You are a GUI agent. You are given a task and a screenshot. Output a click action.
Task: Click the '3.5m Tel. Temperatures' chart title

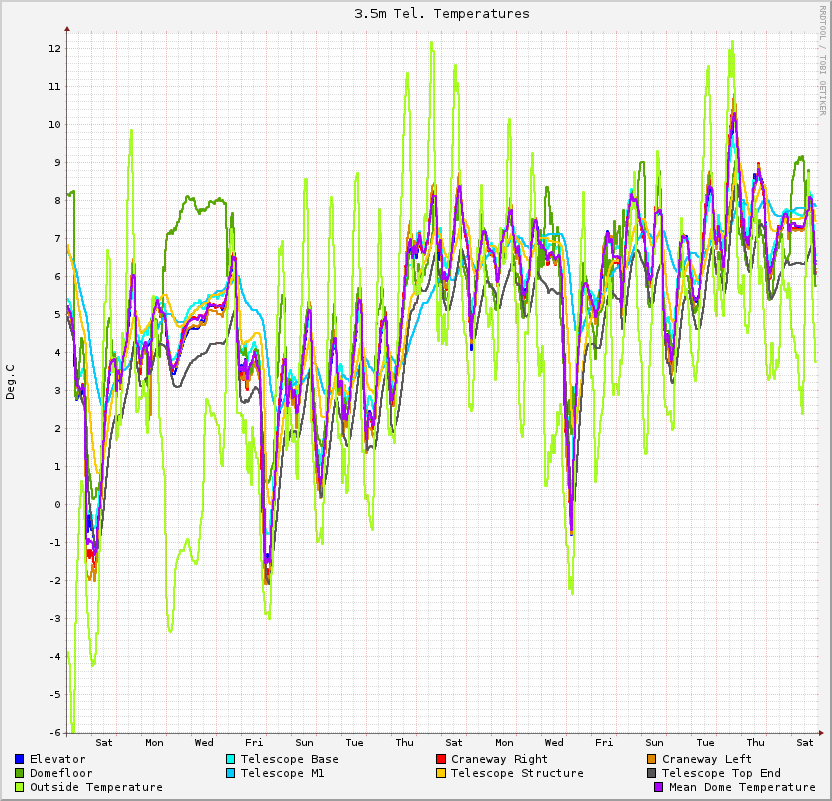click(x=442, y=14)
